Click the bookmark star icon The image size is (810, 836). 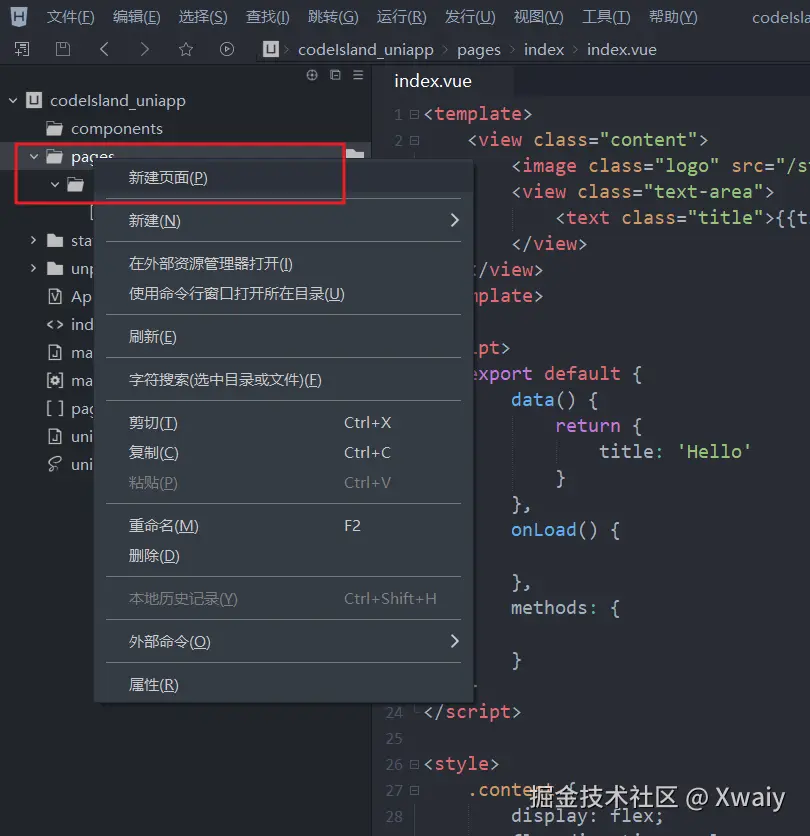[x=186, y=49]
